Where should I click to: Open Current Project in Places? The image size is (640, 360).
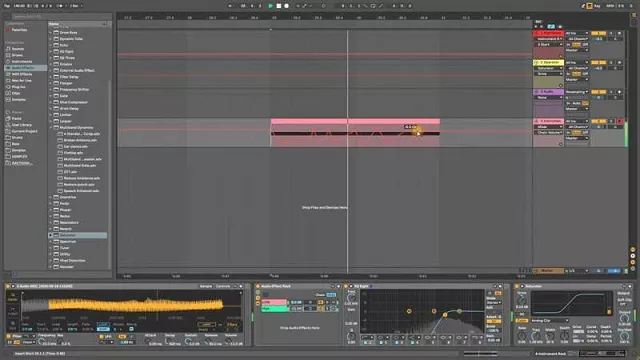[x=24, y=131]
